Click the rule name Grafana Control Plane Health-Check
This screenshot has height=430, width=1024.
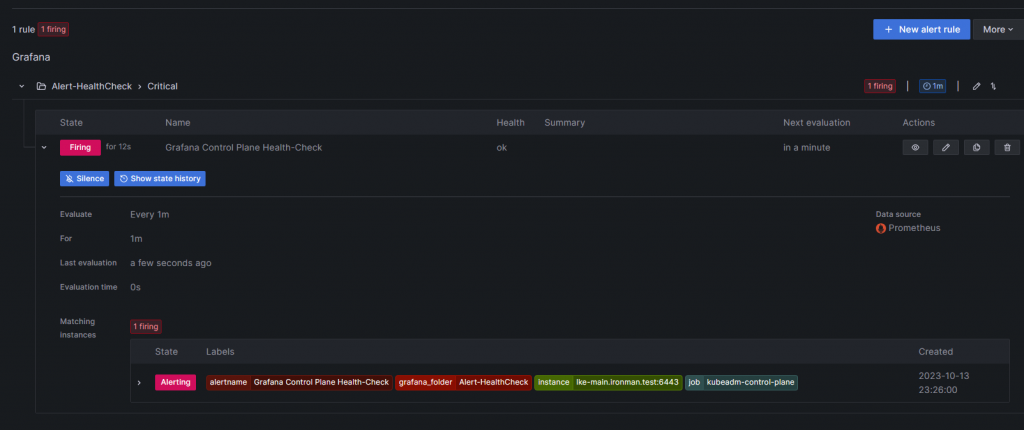[244, 148]
